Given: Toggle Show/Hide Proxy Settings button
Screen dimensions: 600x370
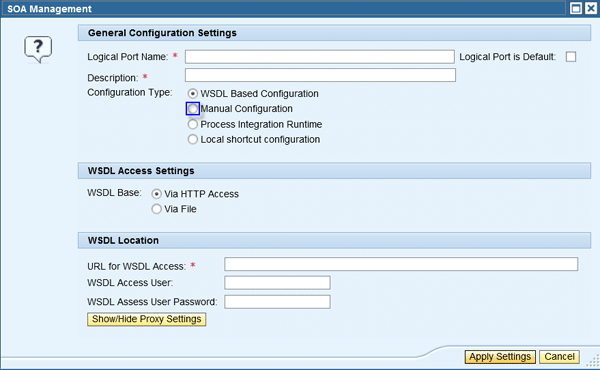Looking at the screenshot, I should pyautogui.click(x=147, y=319).
